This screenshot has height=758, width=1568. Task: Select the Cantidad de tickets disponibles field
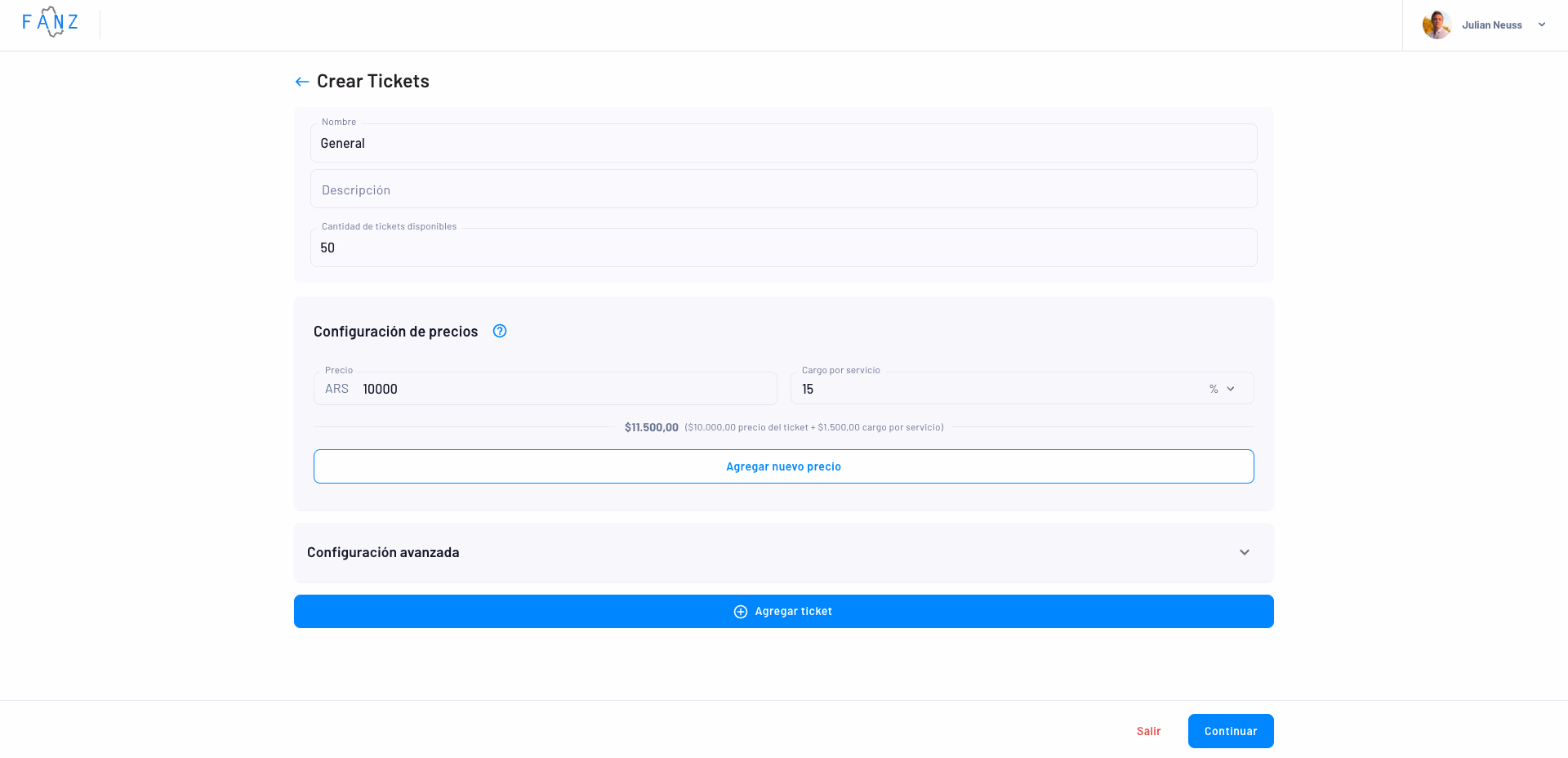click(783, 248)
